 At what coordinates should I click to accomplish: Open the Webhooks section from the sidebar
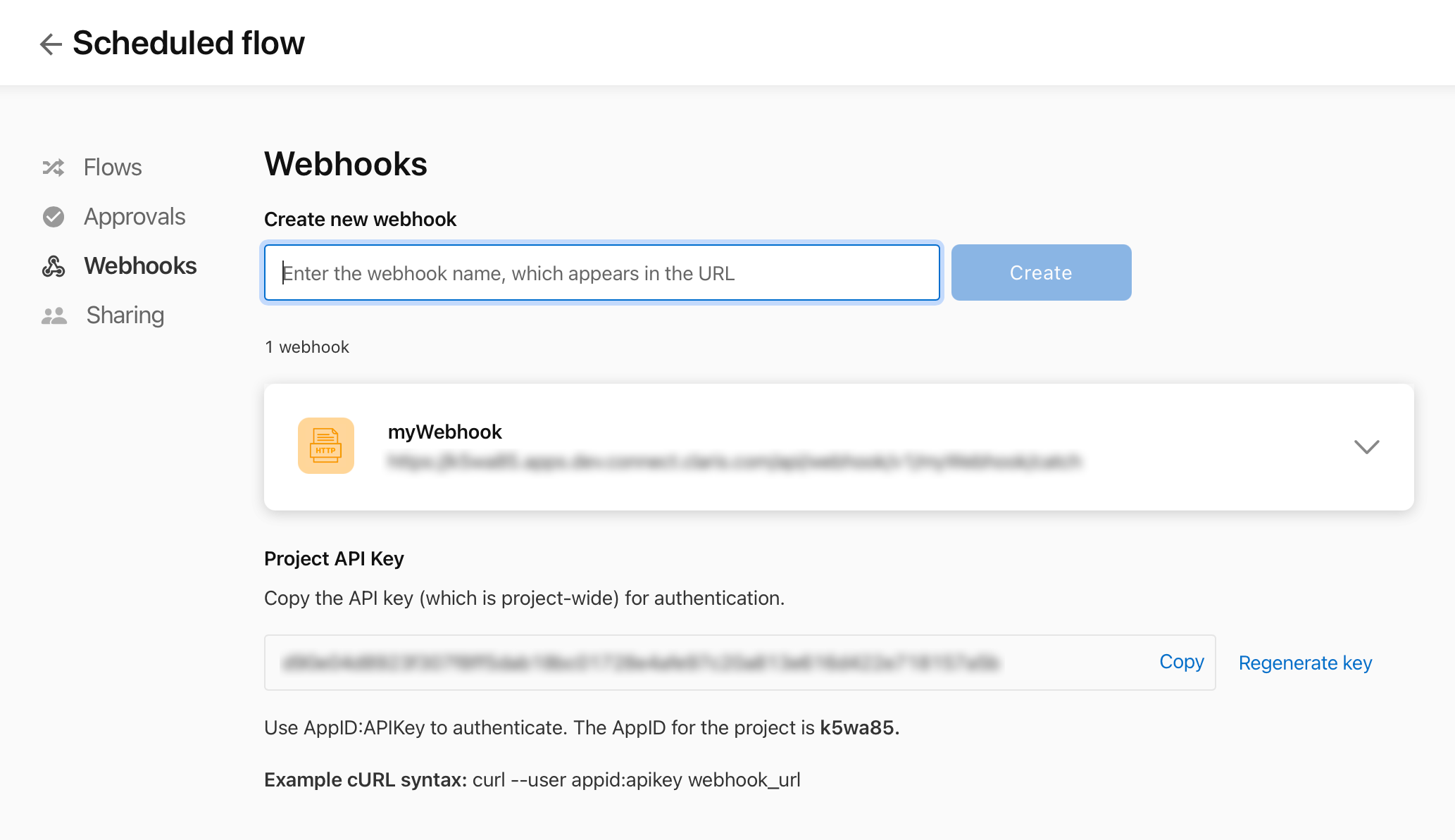tap(139, 265)
